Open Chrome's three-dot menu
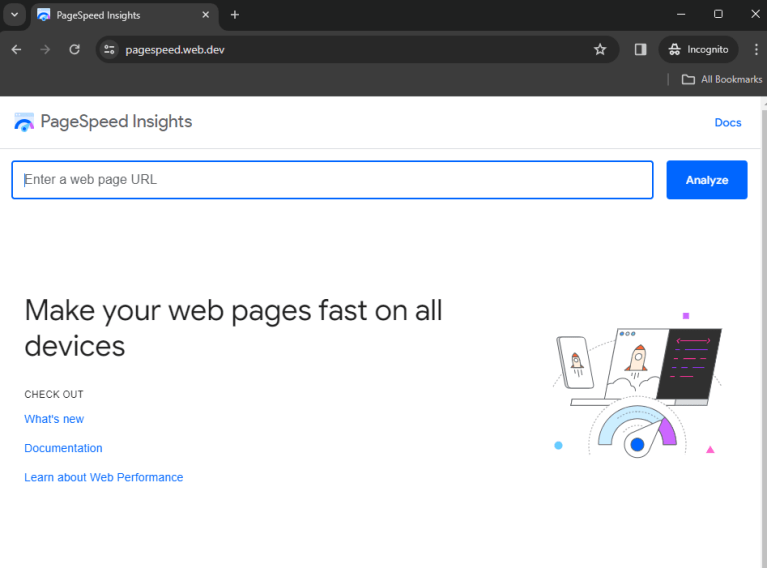Viewport: 767px width, 568px height. coord(756,49)
